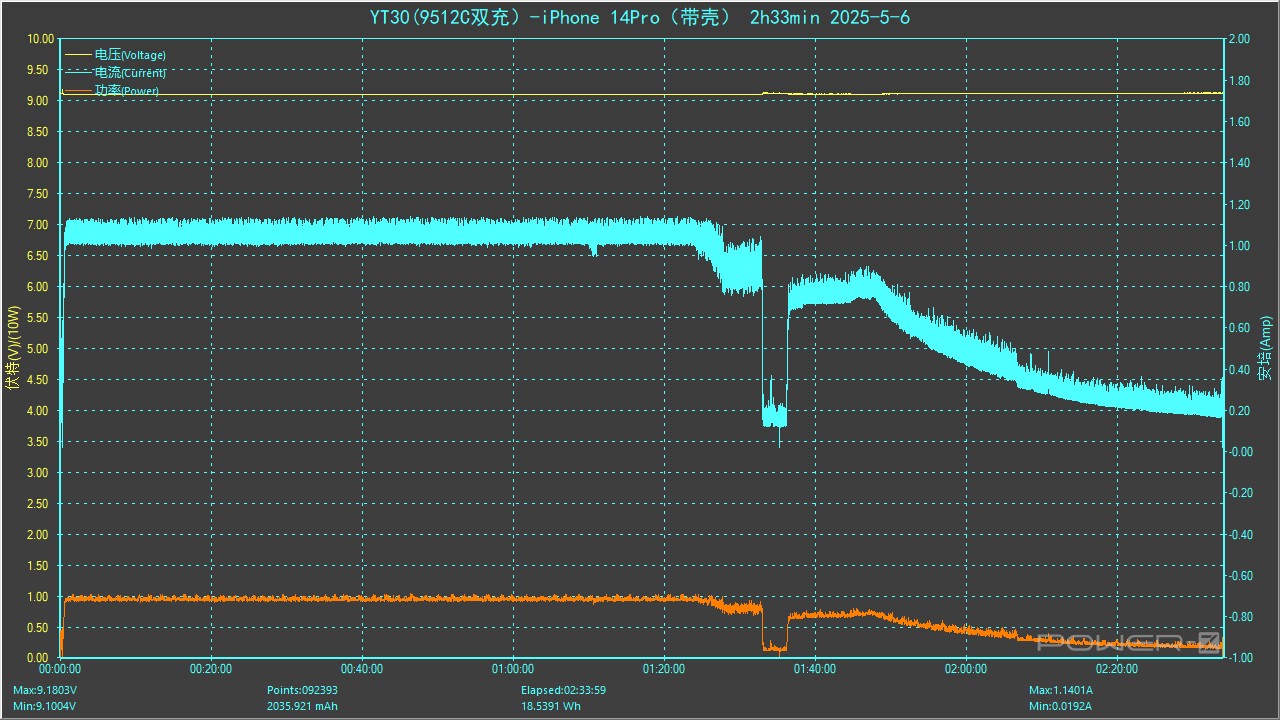Toggle the 电压(Voltage) legend entry

point(130,55)
